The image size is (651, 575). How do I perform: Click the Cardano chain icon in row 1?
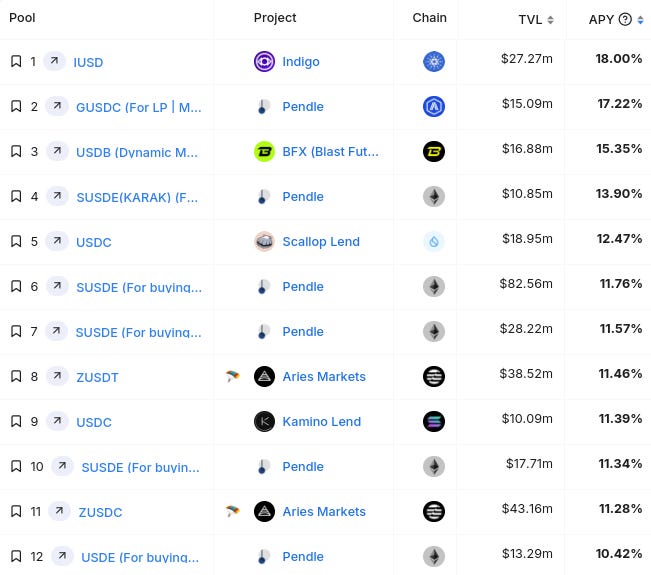coord(434,61)
